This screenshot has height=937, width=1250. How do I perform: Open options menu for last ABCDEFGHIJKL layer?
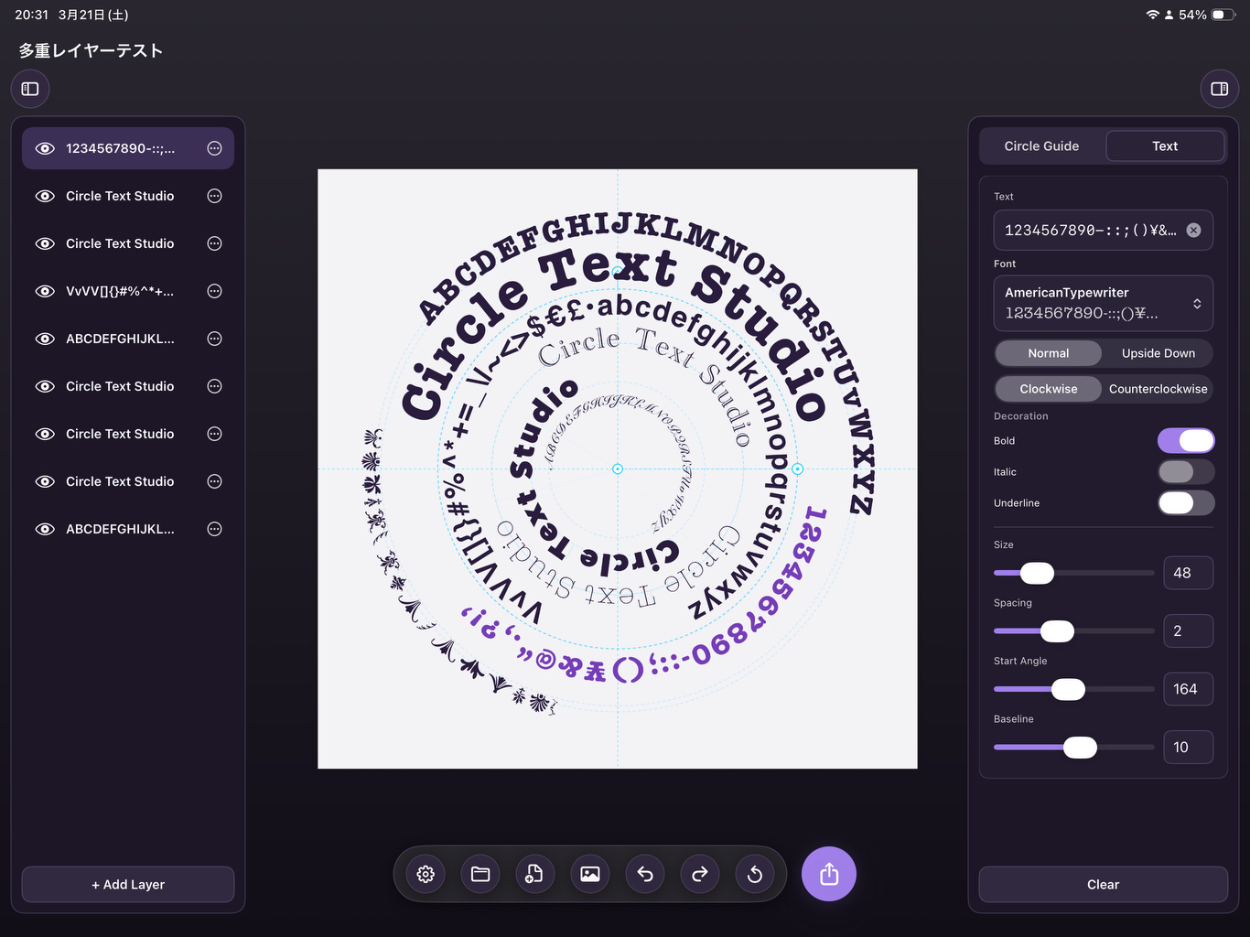(214, 529)
